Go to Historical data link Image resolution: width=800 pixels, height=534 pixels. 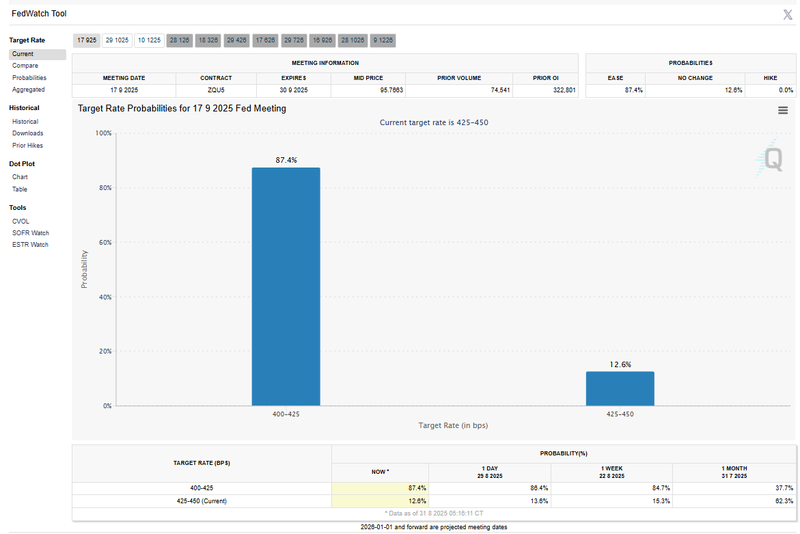(x=25, y=121)
